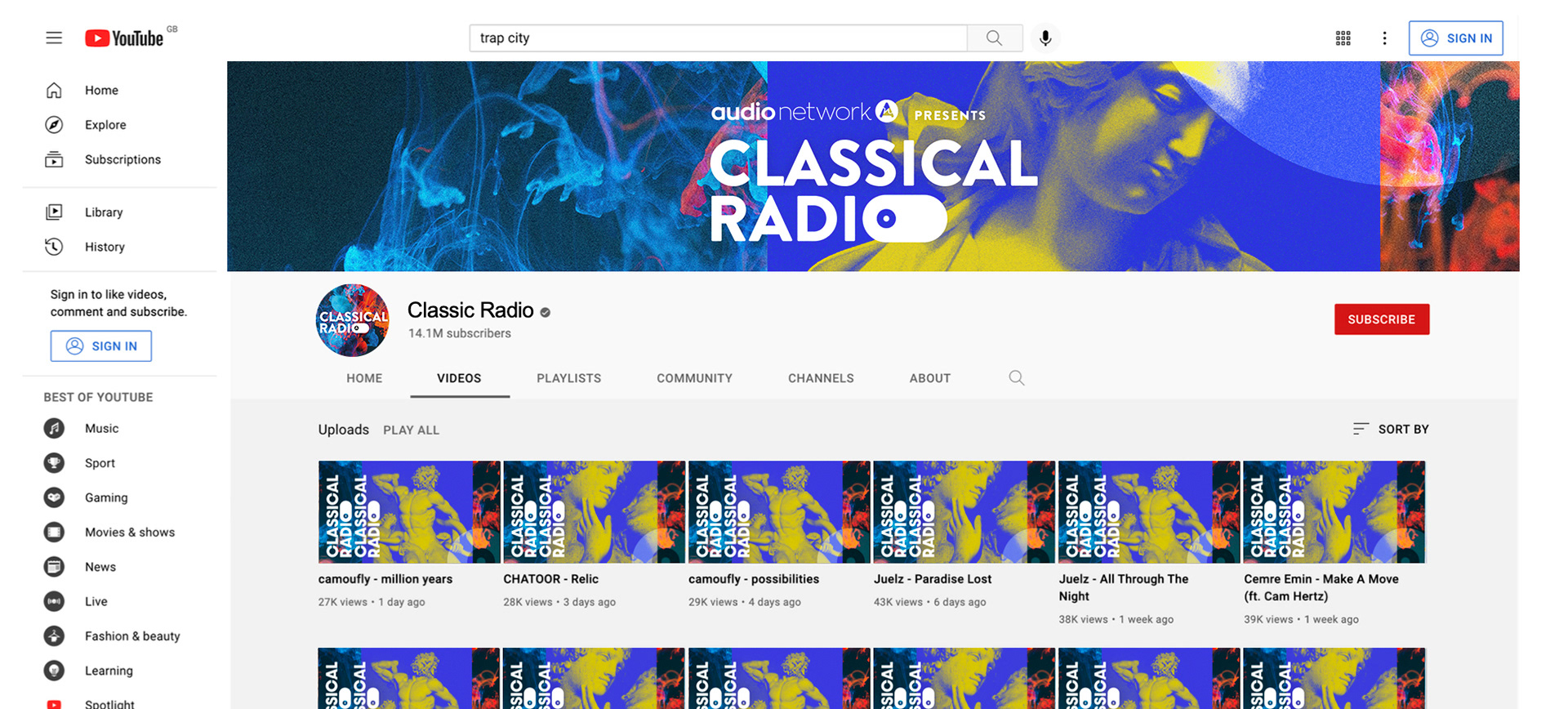1568x709 pixels.
Task: Click Sign In in the top-right
Action: pyautogui.click(x=1456, y=38)
